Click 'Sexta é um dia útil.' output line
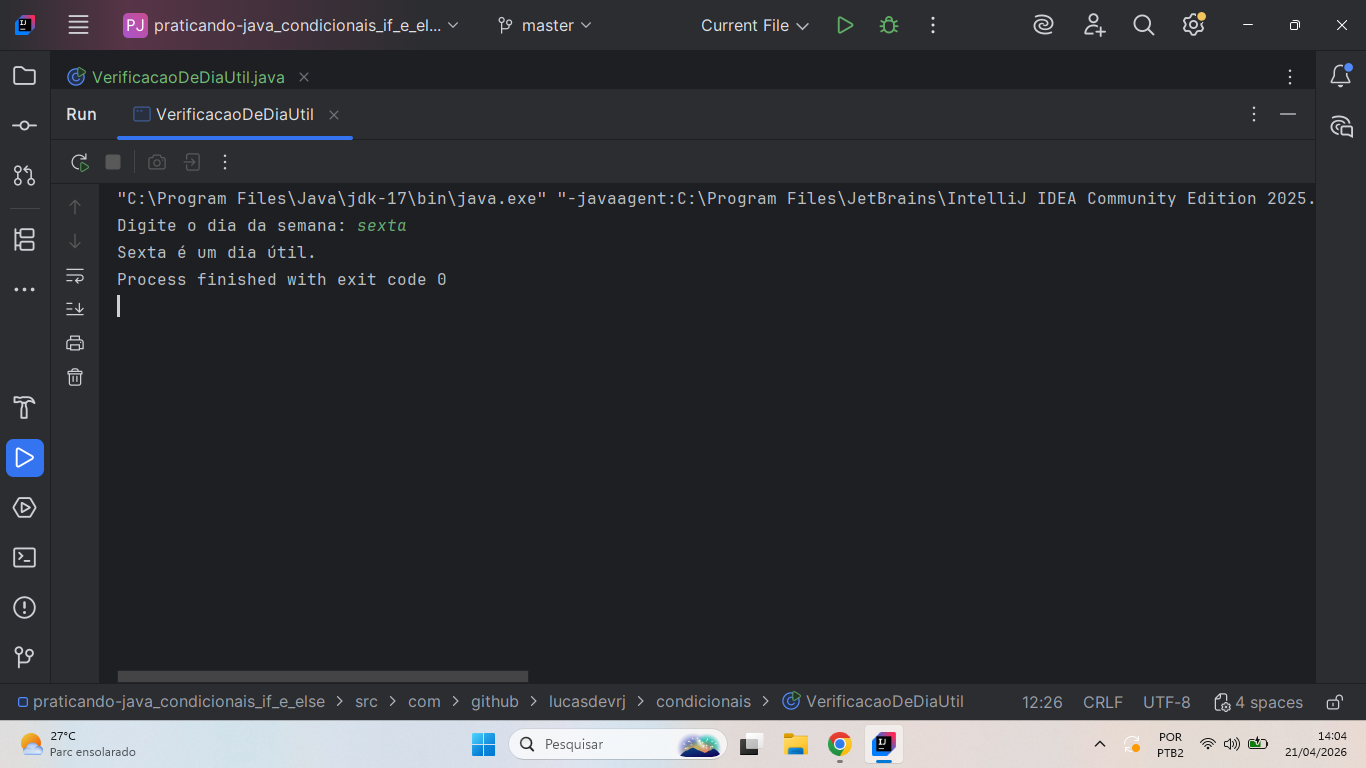 [x=216, y=253]
